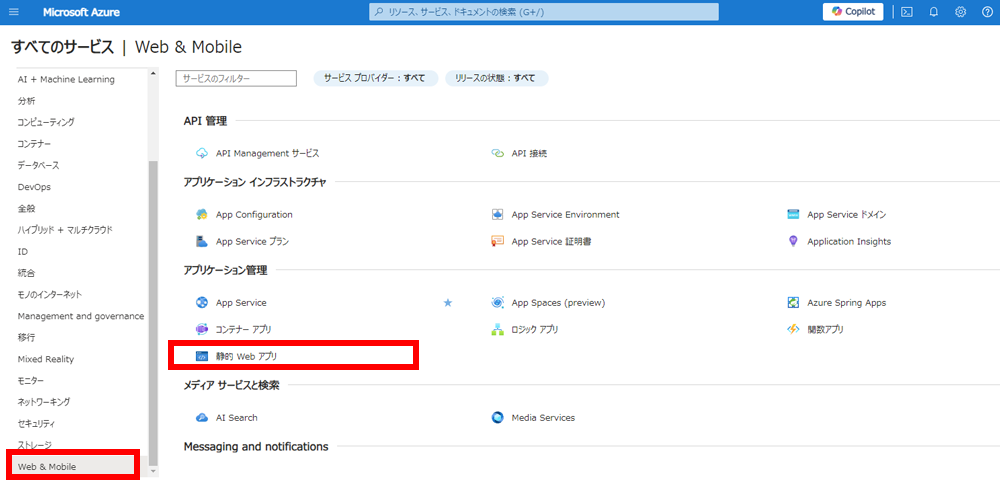Viewport: 1000px width, 483px height.
Task: Click the API 管理 section heading
Action: [205, 121]
